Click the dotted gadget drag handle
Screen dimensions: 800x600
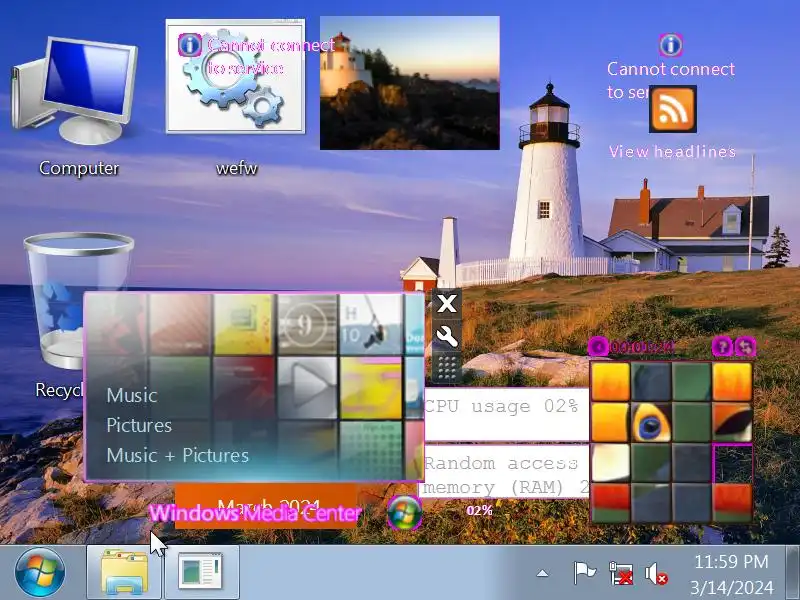click(x=447, y=368)
